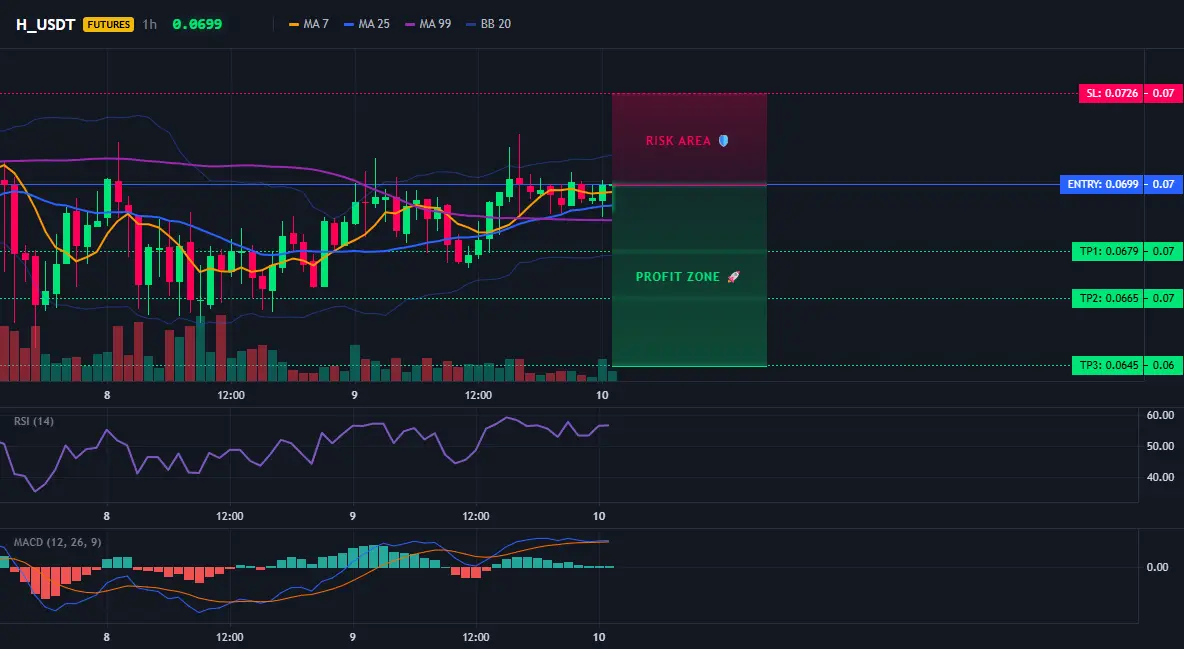The width and height of the screenshot is (1184, 649).
Task: Click the 8 date marker on main chart
Action: (107, 395)
